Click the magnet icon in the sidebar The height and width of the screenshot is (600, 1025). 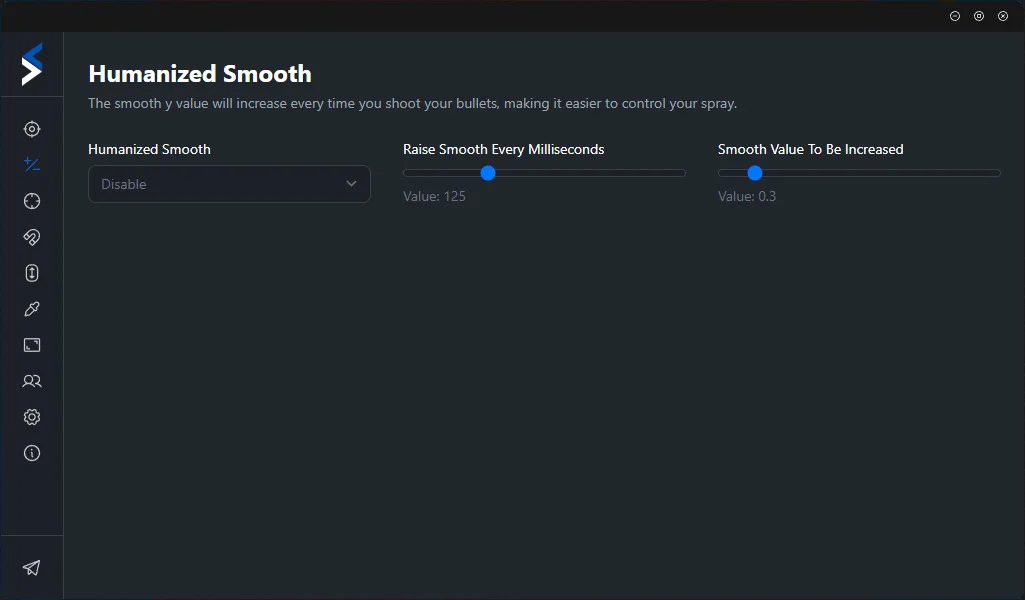32,237
